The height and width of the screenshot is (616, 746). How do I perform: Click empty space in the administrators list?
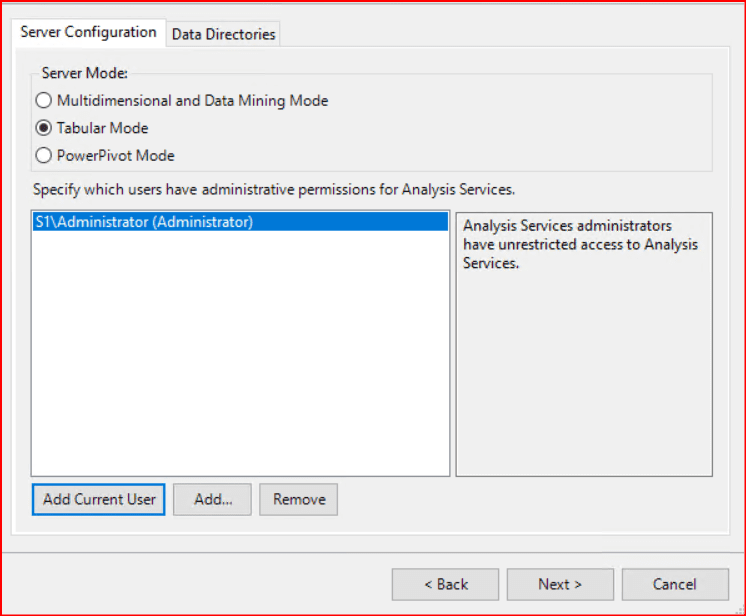pos(240,370)
